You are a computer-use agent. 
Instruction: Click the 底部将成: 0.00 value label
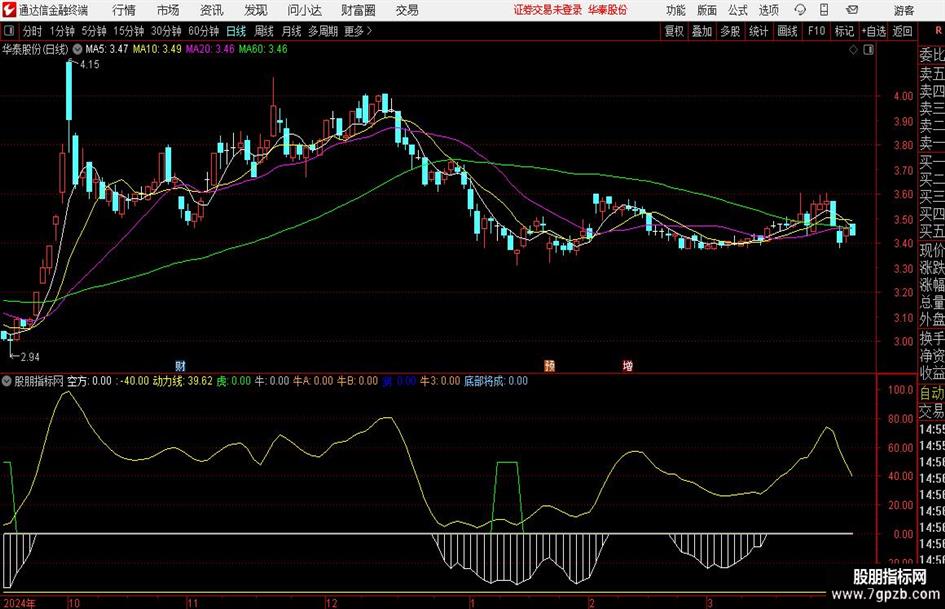pos(495,381)
